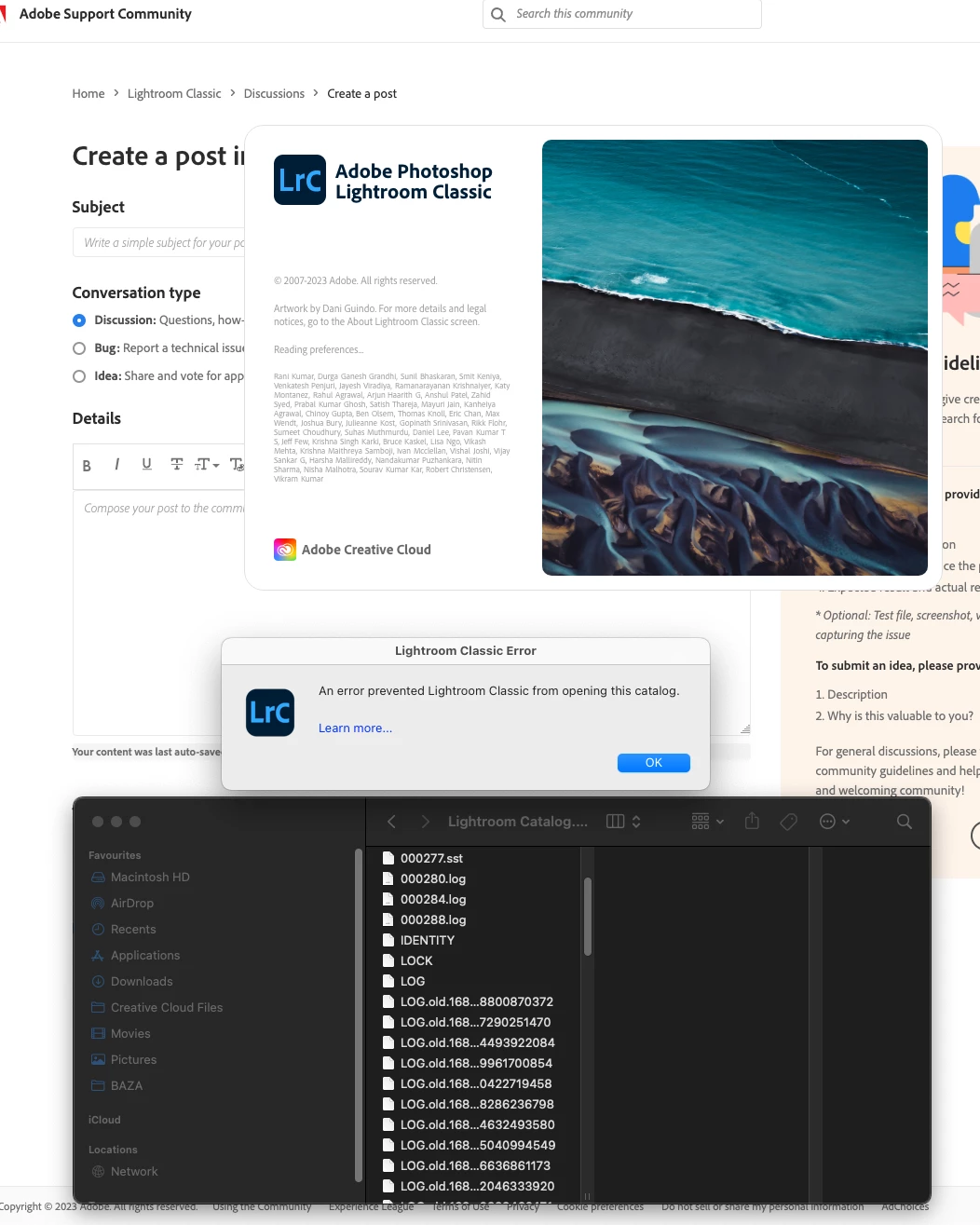Select LOG.old.168...8286236798 file
The image size is (980, 1225).
pos(468,1104)
